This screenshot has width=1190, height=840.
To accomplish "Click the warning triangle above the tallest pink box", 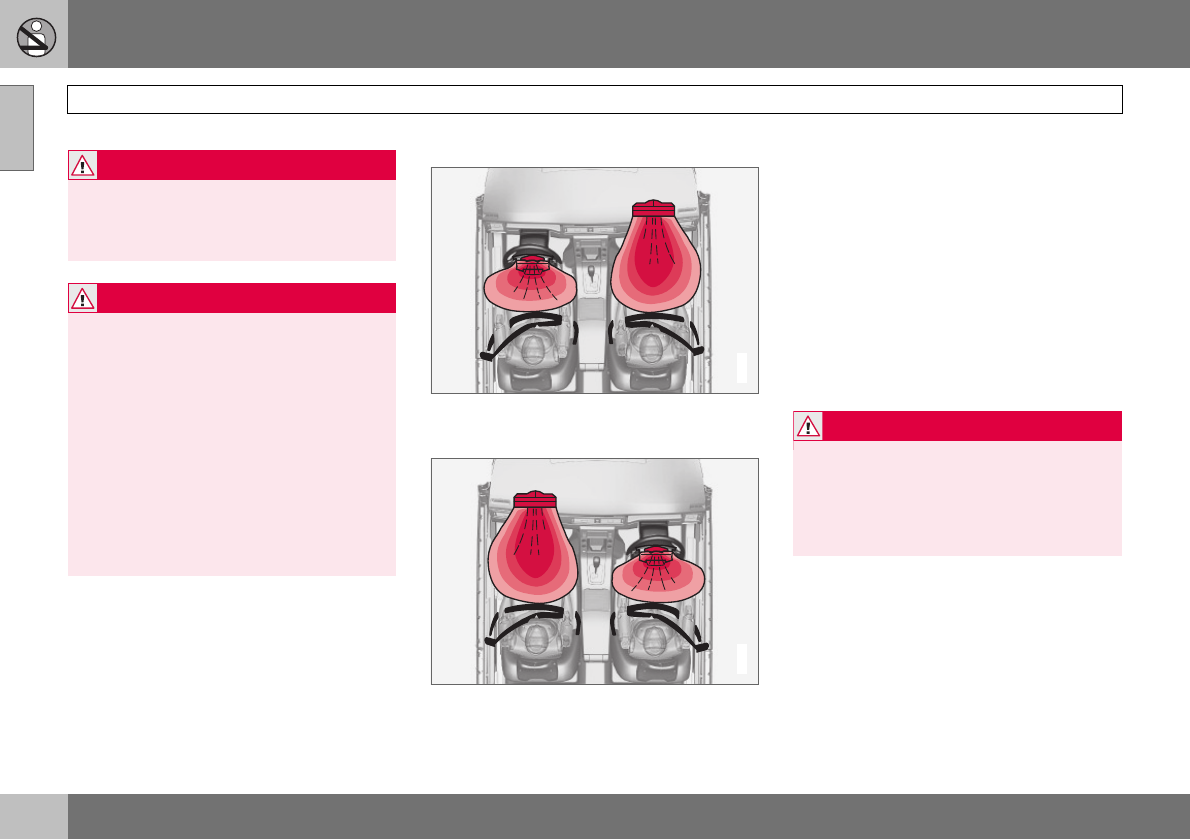I will click(x=83, y=298).
